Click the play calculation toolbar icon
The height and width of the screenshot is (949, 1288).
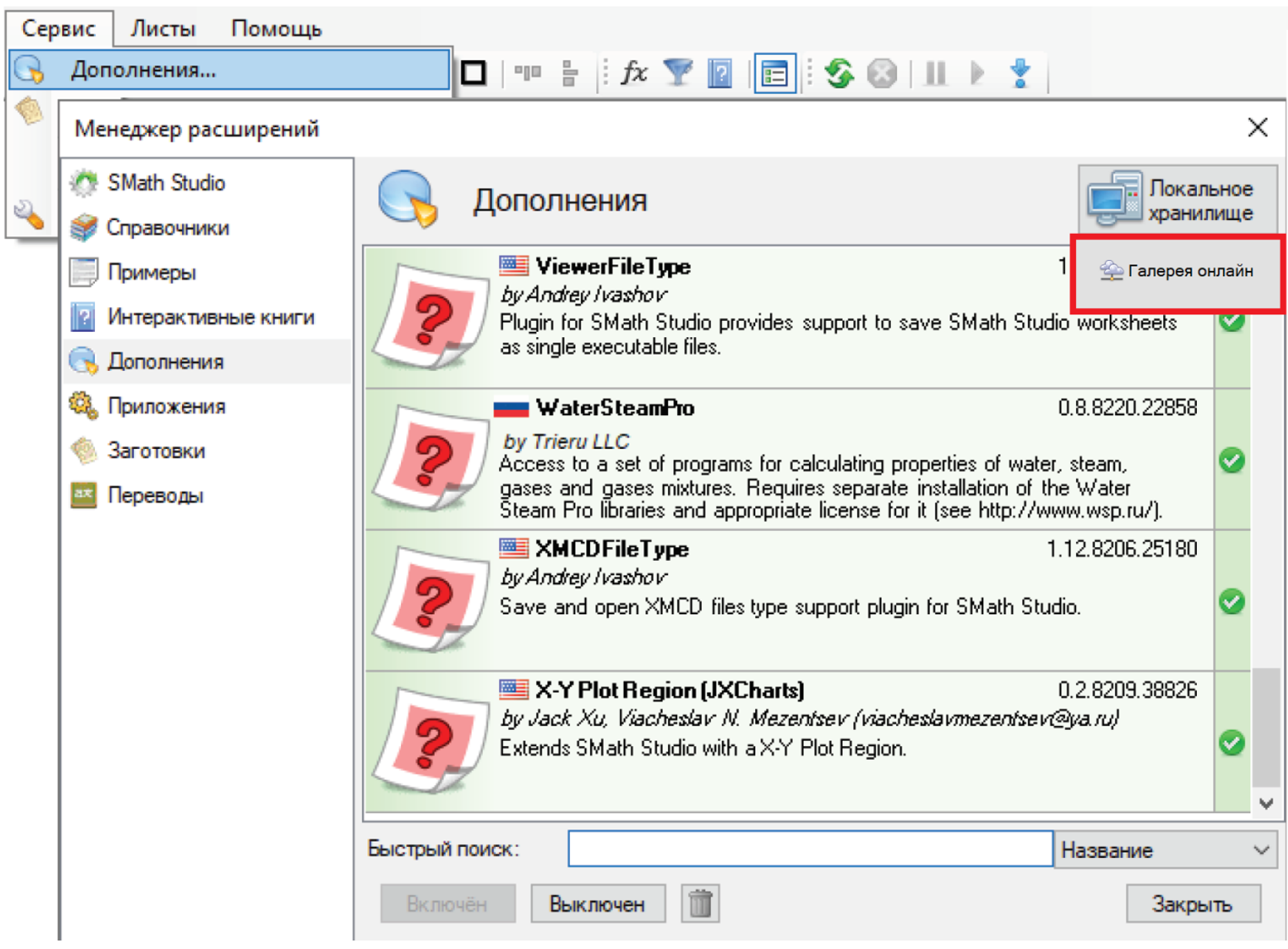tap(977, 73)
